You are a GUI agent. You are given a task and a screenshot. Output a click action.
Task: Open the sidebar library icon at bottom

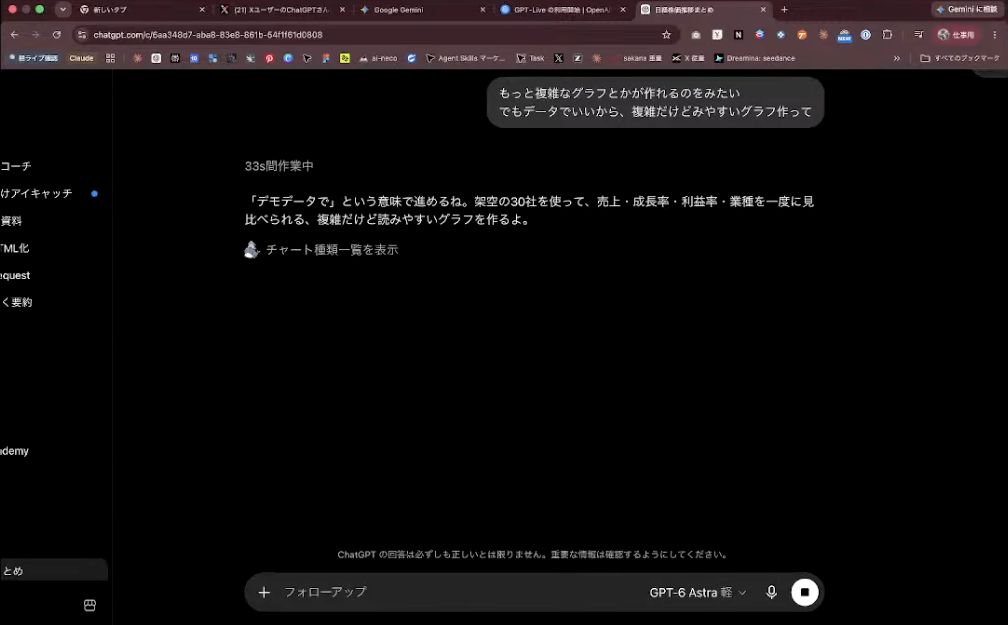point(90,605)
